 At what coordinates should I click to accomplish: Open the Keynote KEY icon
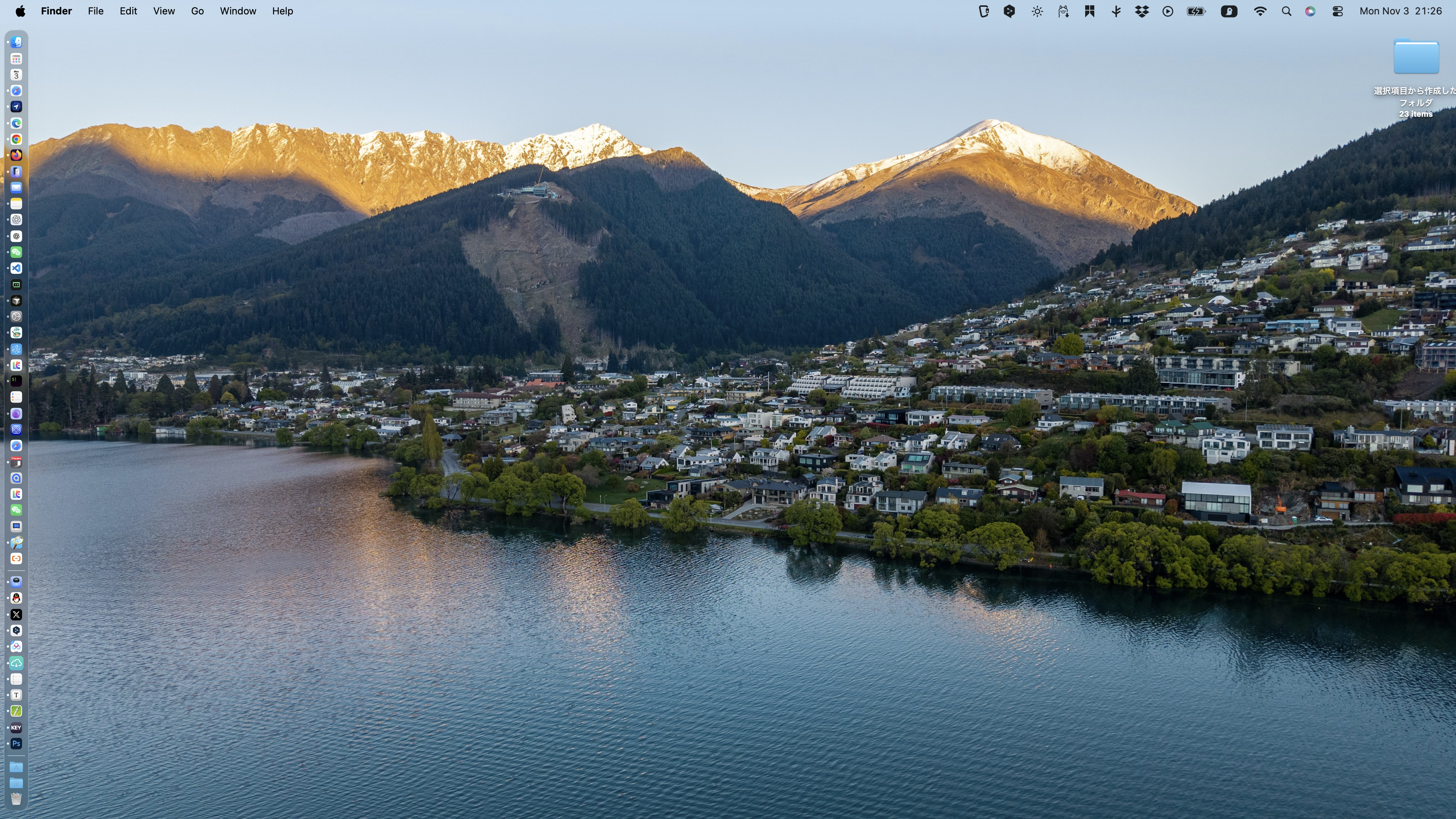click(16, 728)
